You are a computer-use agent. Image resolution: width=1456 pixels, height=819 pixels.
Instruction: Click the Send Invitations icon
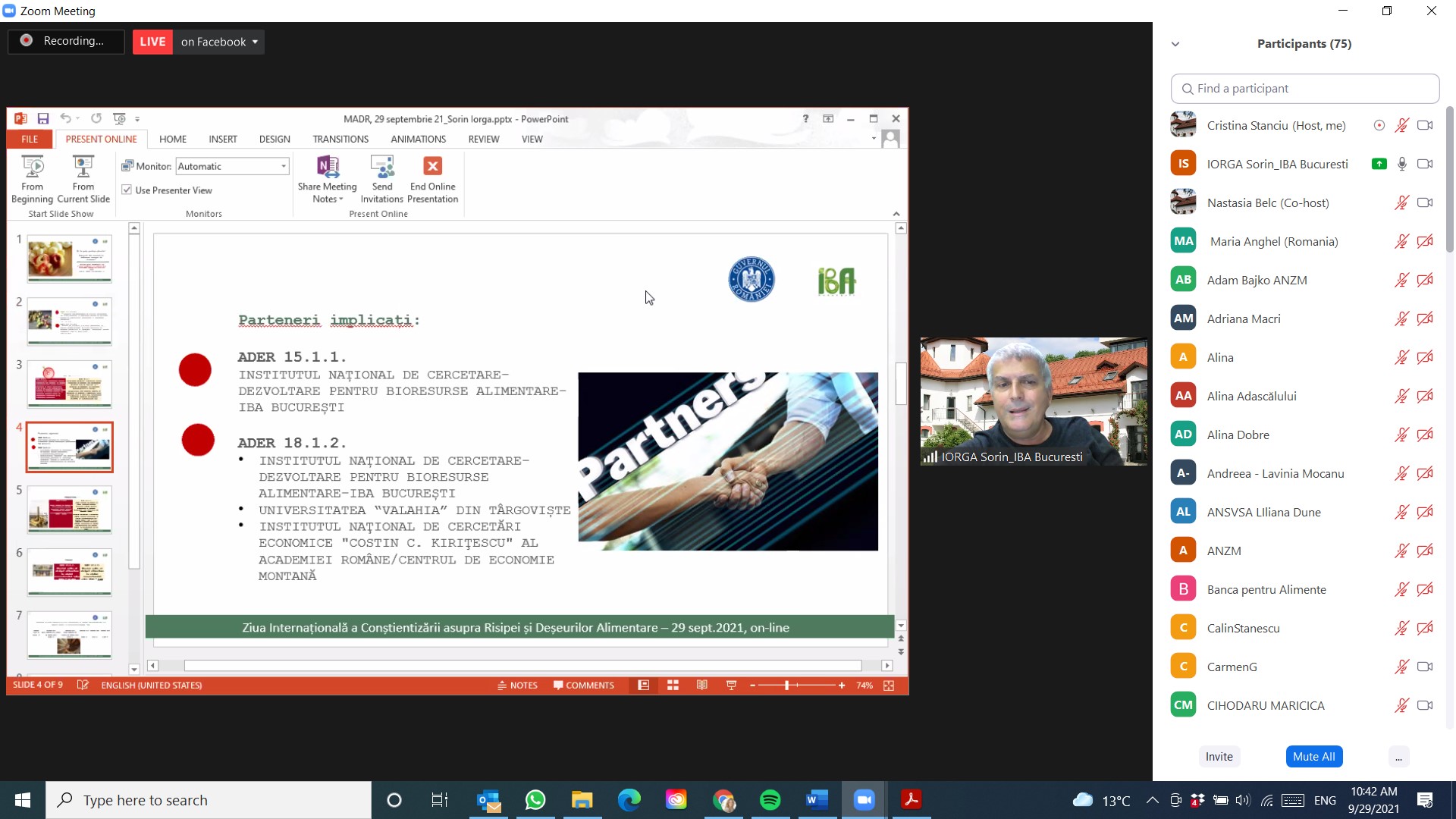click(x=382, y=167)
